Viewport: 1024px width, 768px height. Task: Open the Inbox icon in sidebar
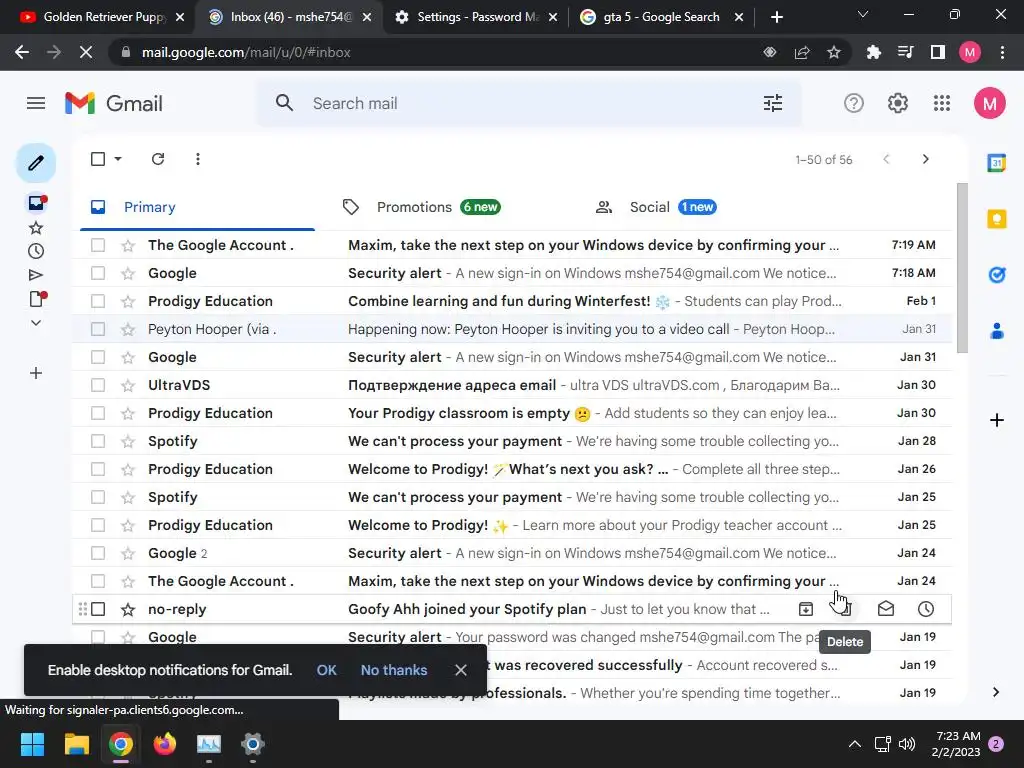(x=36, y=203)
